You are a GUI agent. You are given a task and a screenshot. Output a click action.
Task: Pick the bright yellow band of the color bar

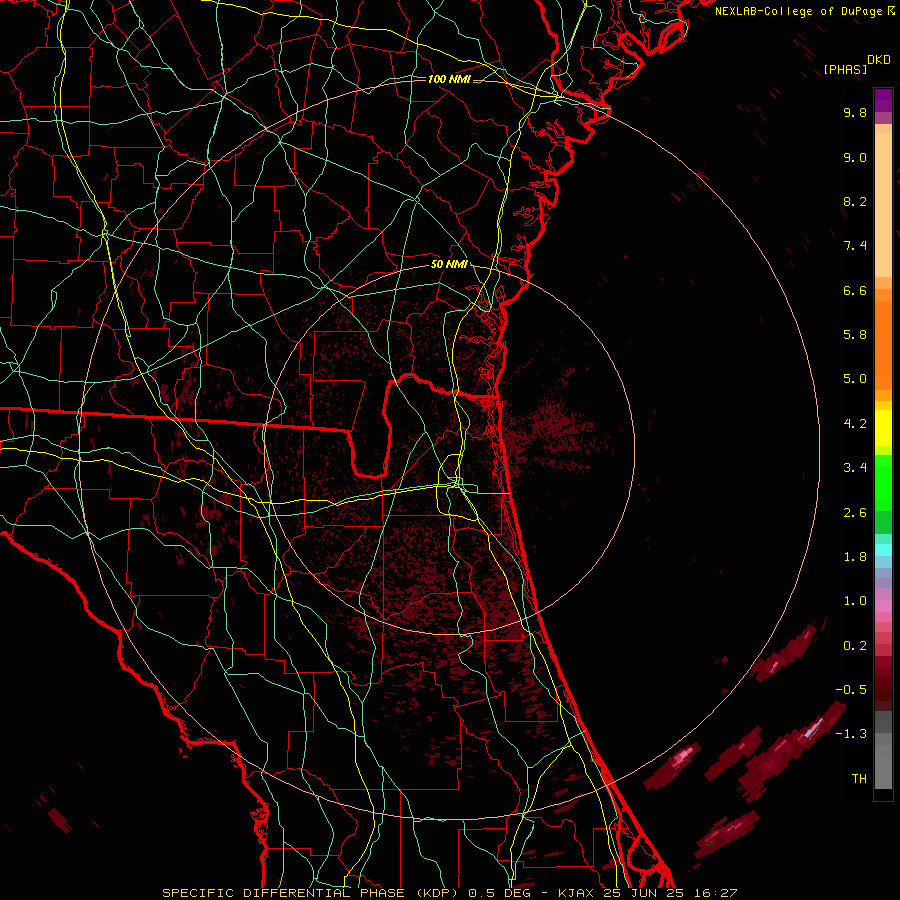[883, 428]
